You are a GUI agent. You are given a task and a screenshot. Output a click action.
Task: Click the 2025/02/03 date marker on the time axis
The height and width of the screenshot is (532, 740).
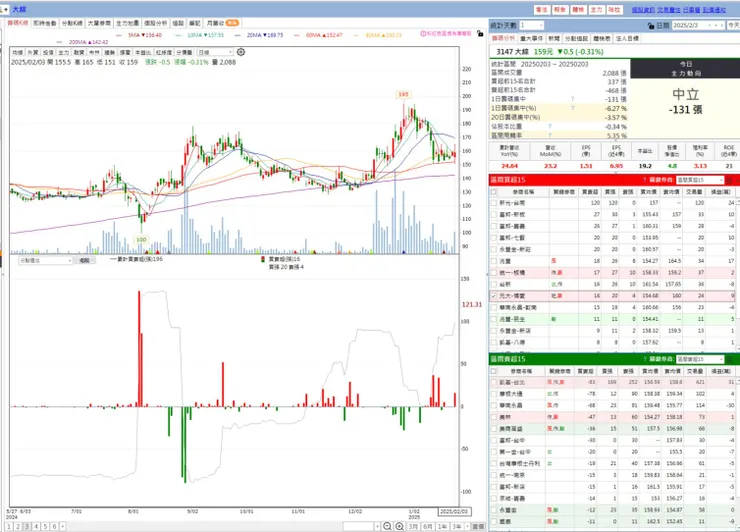(454, 512)
